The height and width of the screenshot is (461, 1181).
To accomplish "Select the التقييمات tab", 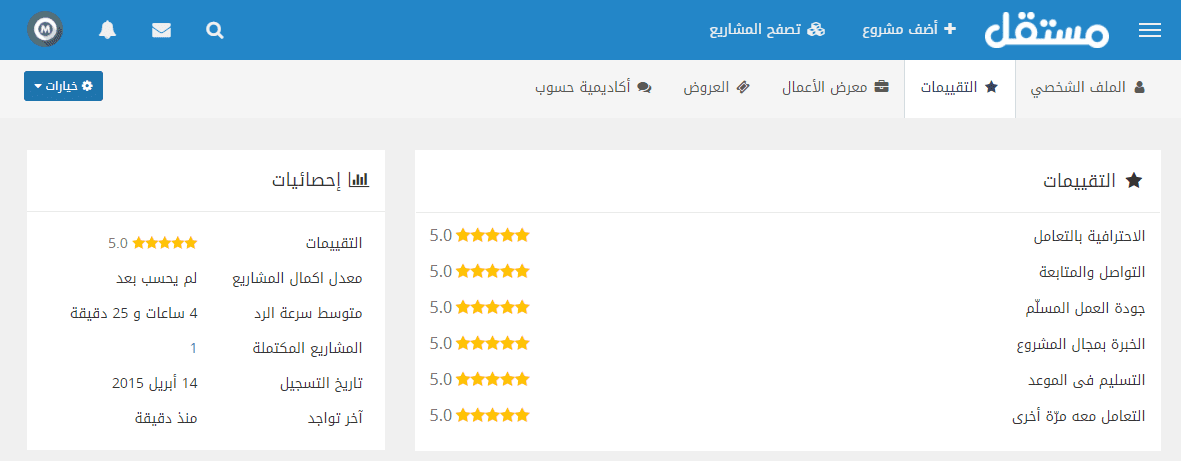I will 960,88.
